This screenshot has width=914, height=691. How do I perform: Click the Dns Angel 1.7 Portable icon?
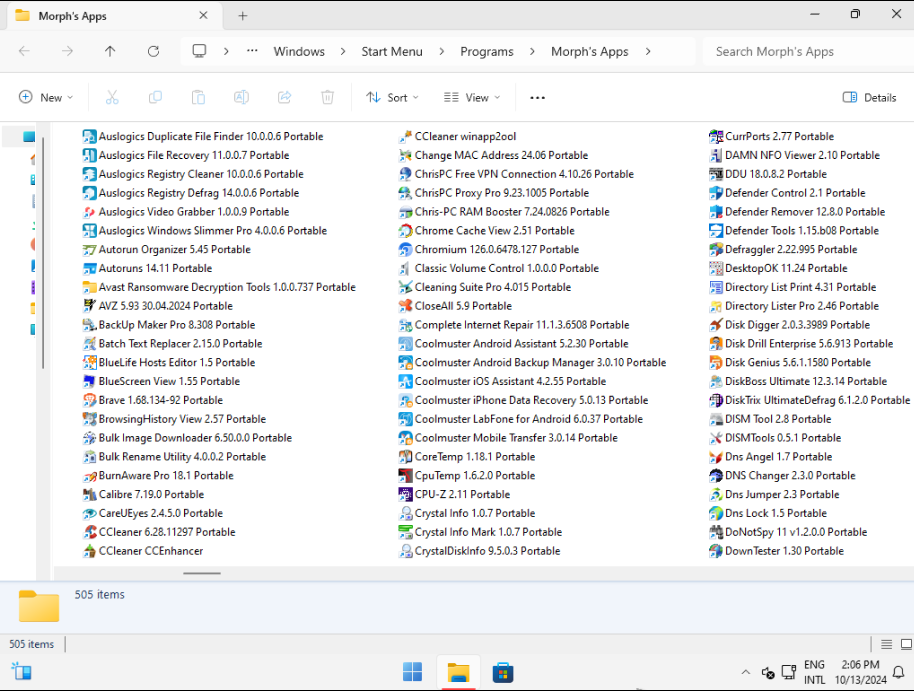(x=716, y=457)
